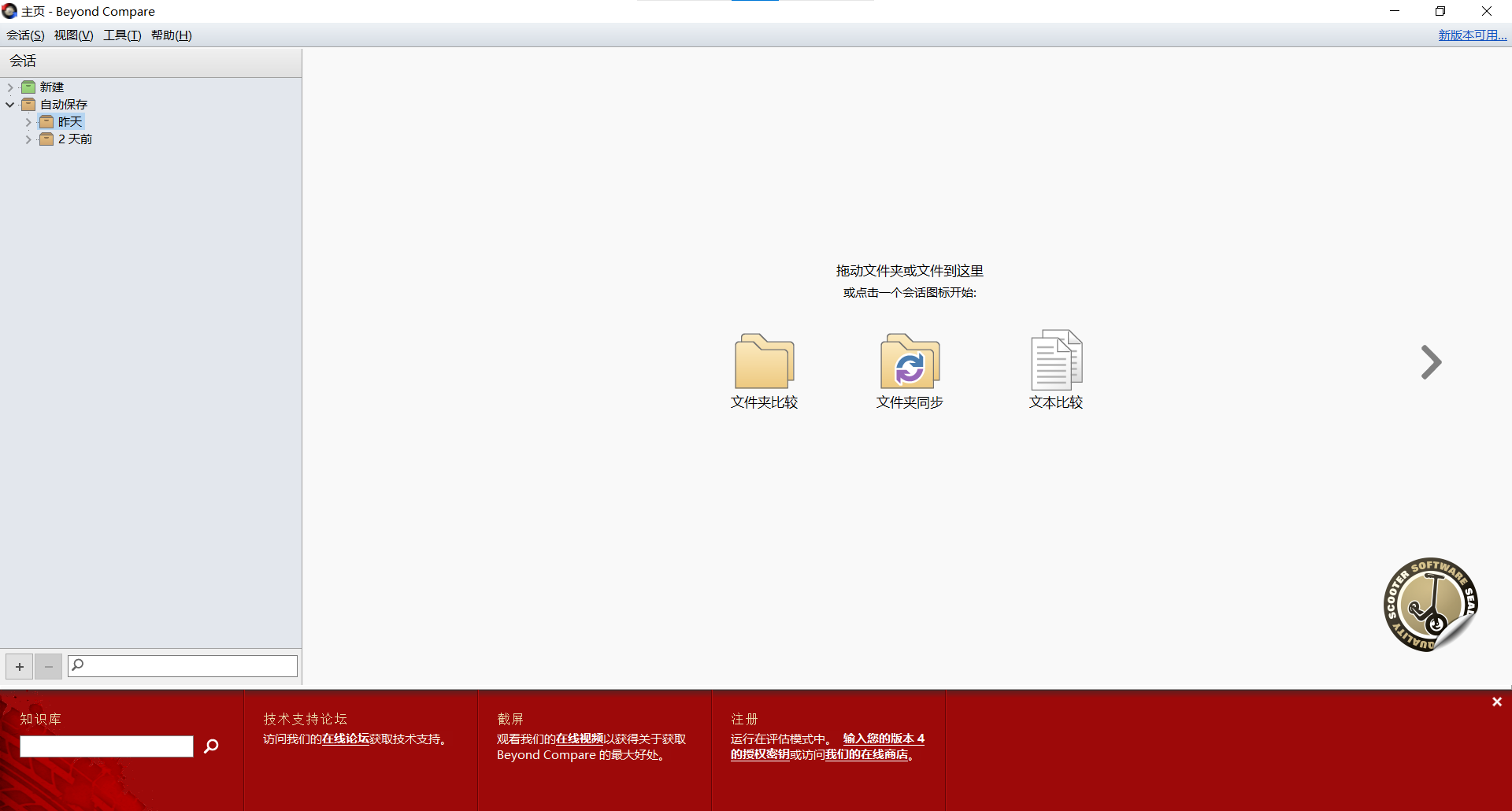Click the 自动保存 folder icon in tree
This screenshot has height=811, width=1512.
(x=28, y=105)
